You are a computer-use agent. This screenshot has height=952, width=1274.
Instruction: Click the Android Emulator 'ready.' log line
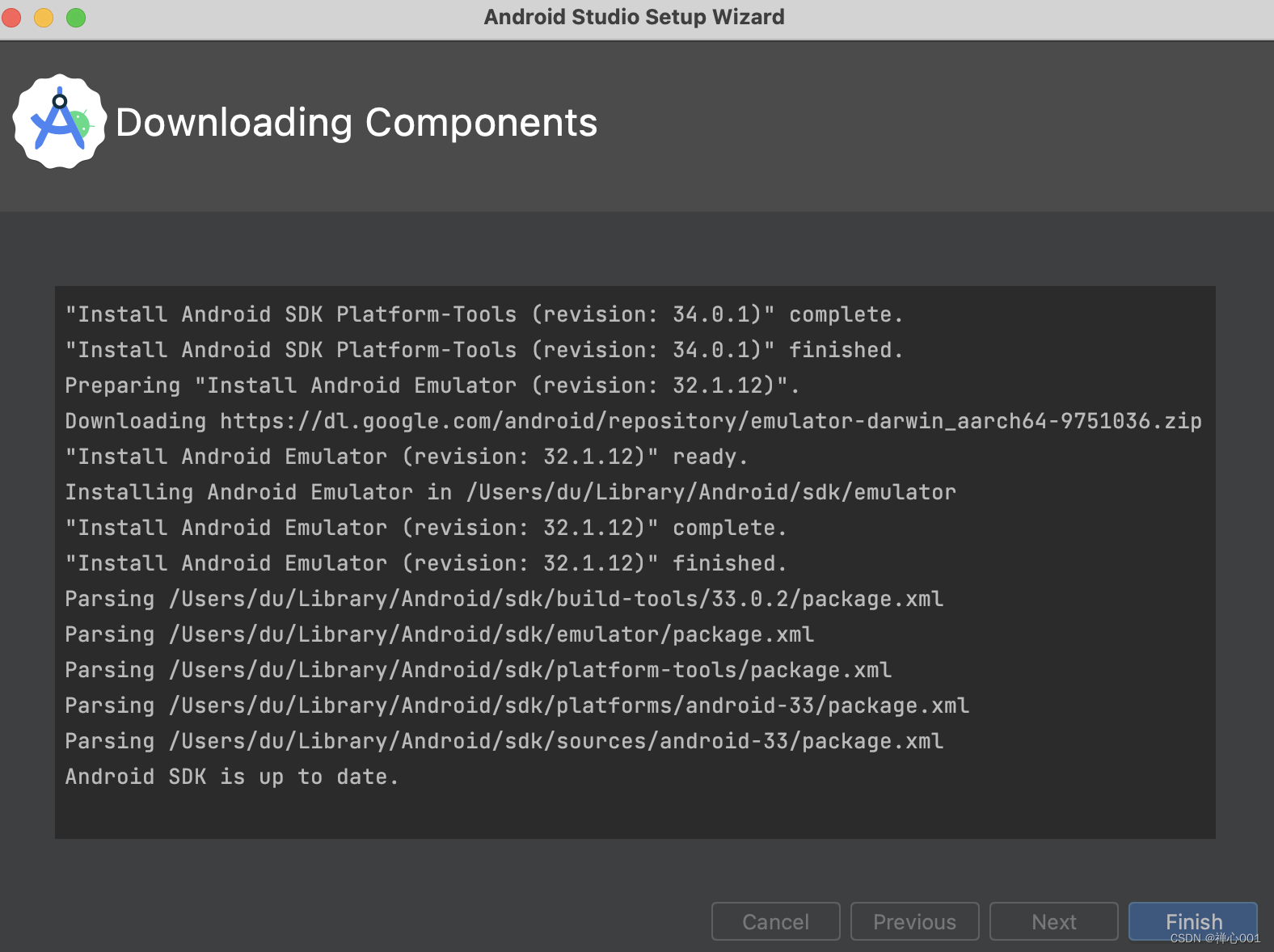click(406, 457)
